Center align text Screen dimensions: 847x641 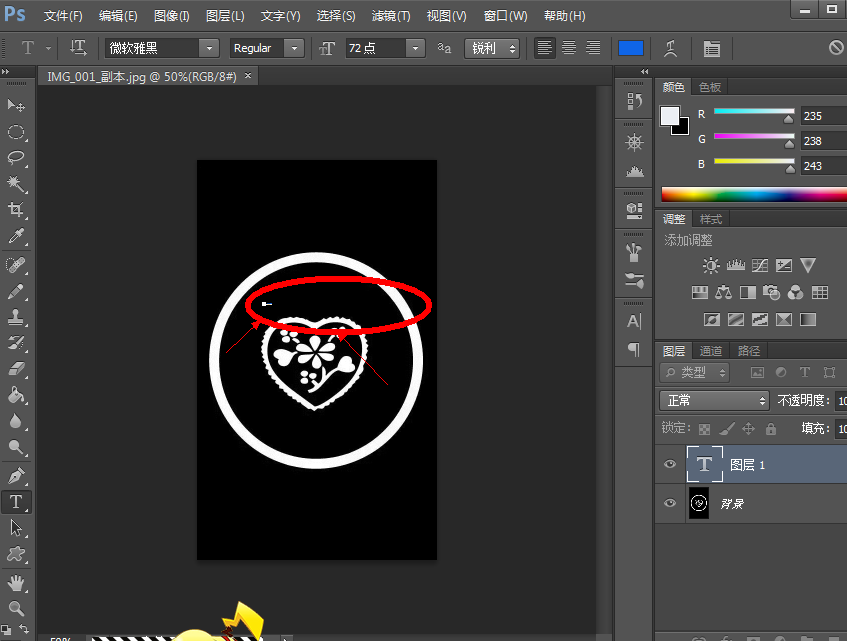click(569, 48)
